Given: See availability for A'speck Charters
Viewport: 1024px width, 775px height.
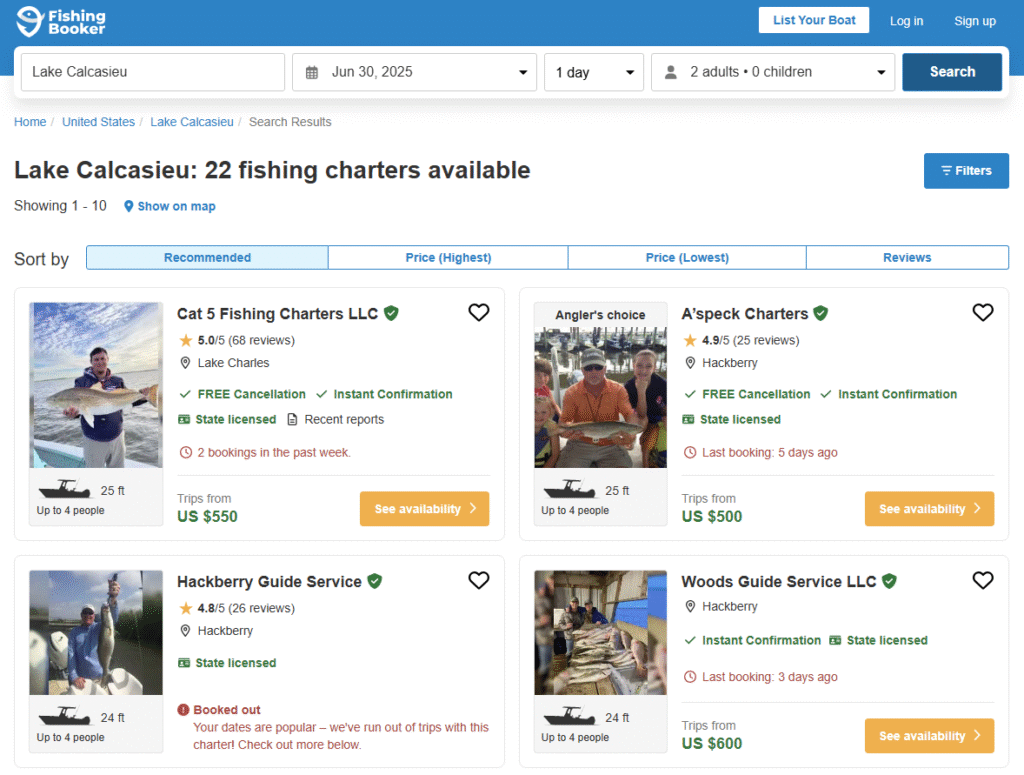Looking at the screenshot, I should pos(929,509).
